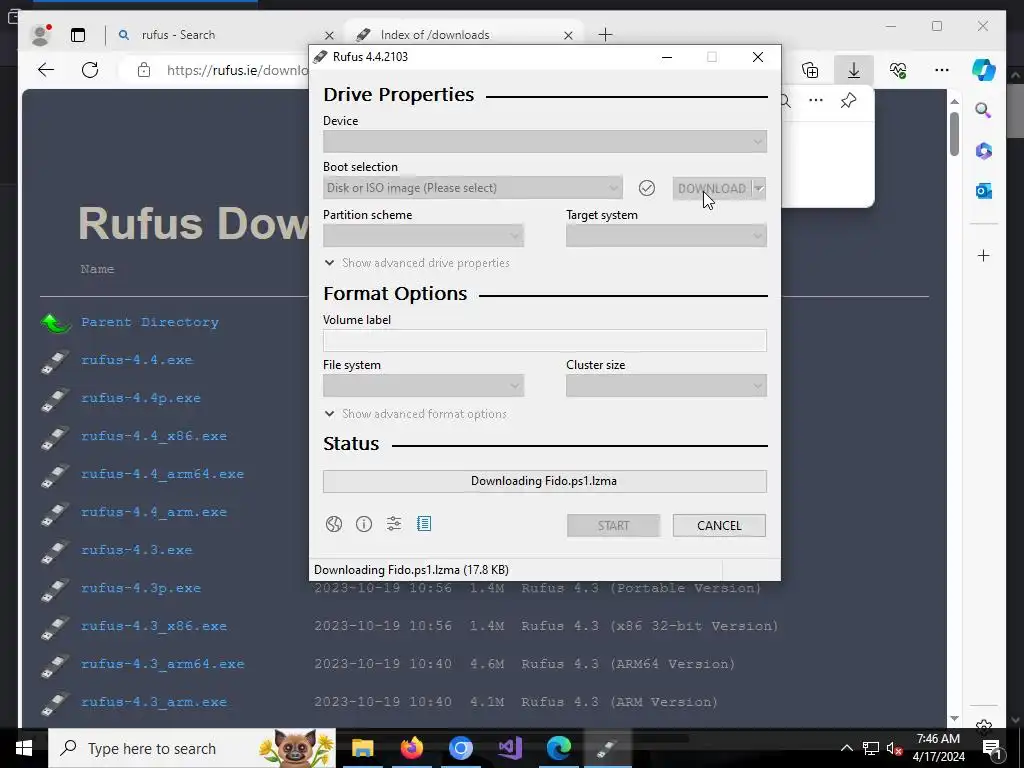1024x768 pixels.
Task: Click the page vertical scrollbar thumb
Action: pos(954,134)
